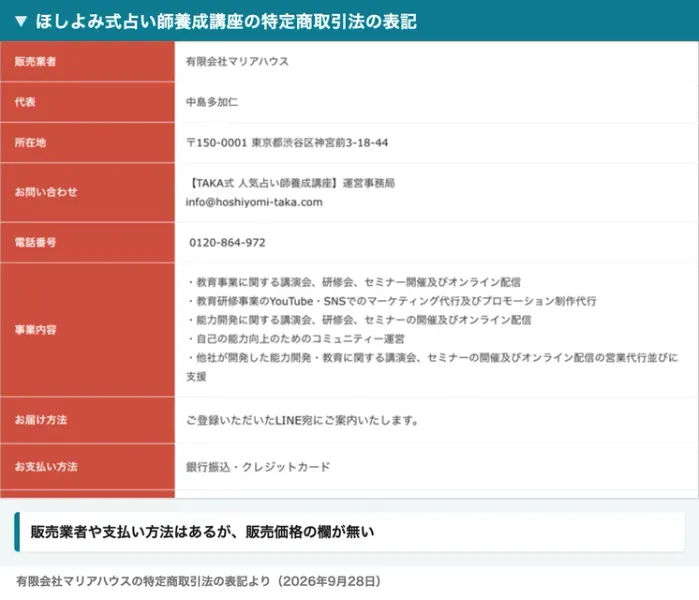Click the 電話番号 label cell
The image size is (699, 600).
[87, 242]
